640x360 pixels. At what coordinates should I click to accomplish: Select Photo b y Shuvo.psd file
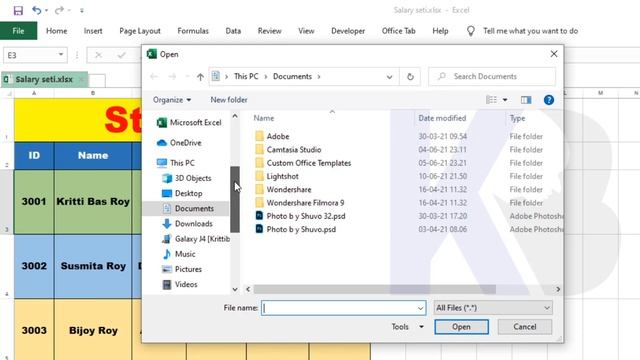tap(296, 229)
